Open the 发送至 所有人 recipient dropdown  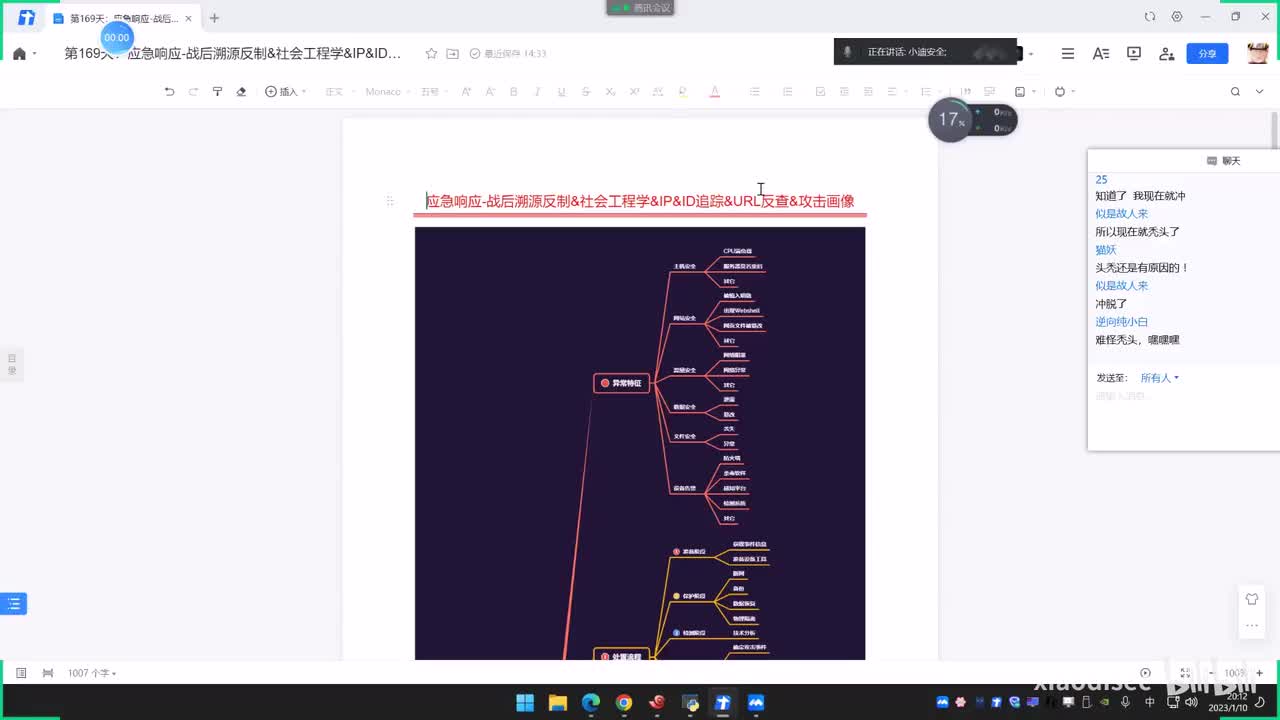[1160, 378]
